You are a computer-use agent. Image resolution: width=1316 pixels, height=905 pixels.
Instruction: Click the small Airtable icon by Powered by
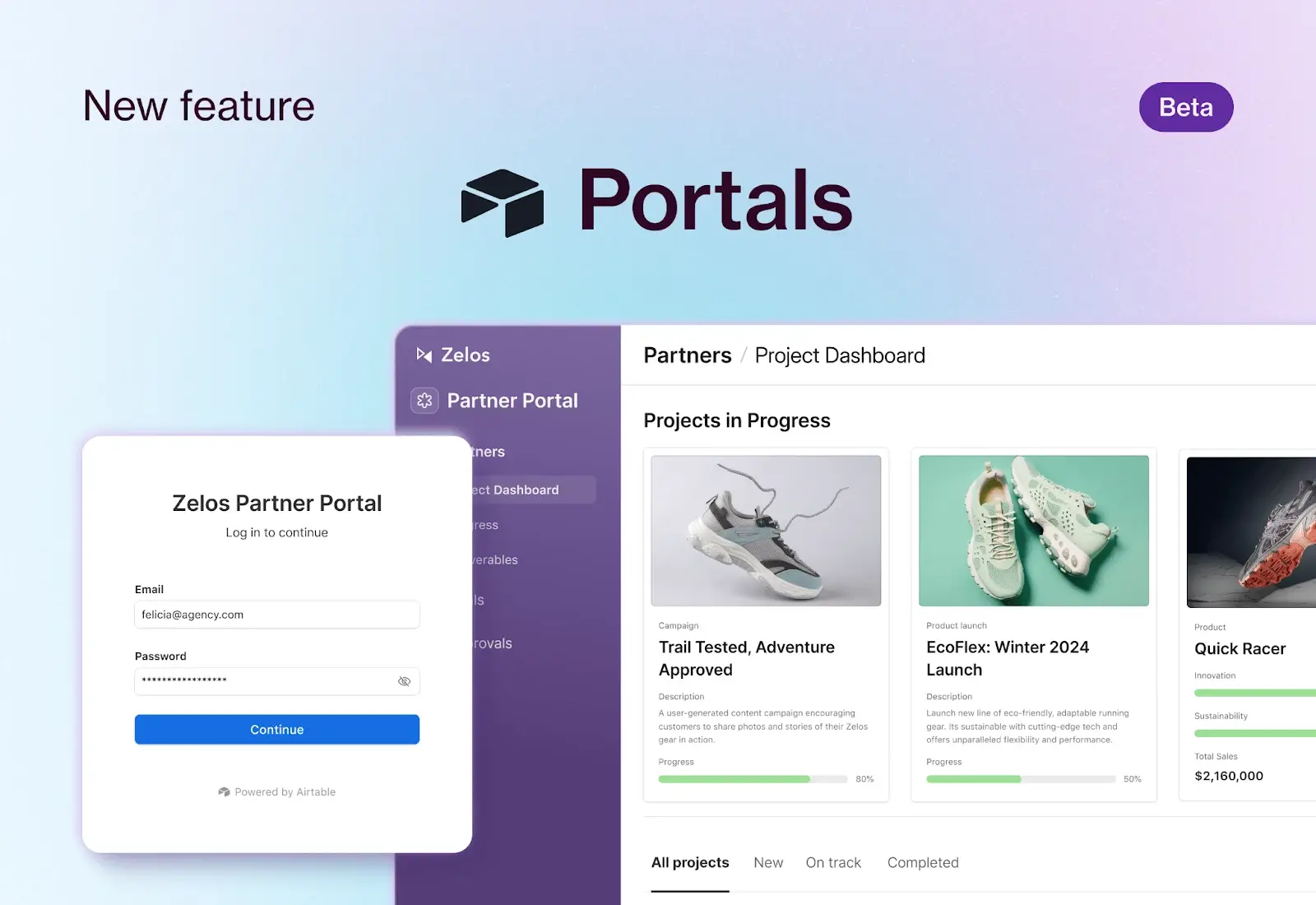224,791
